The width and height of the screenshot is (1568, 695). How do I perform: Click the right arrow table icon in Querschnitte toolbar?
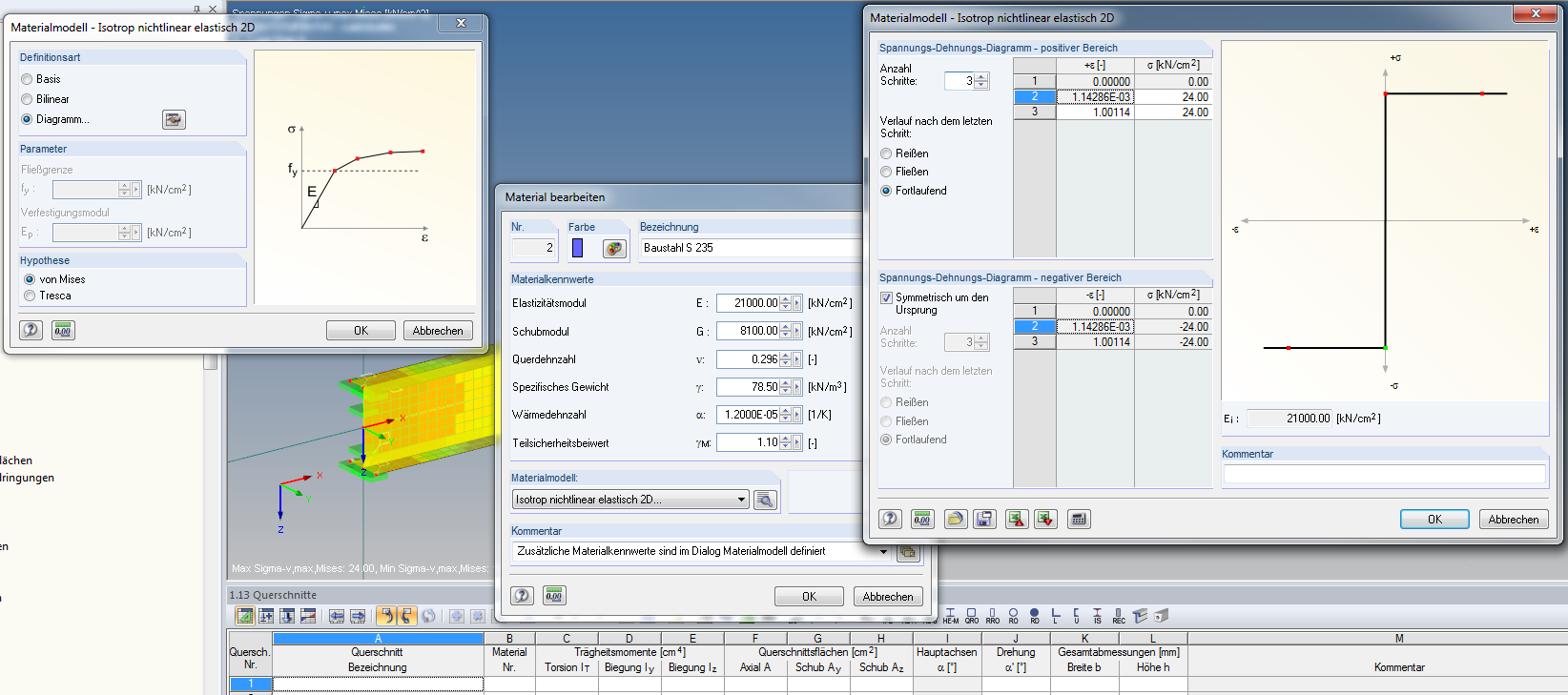point(358,616)
